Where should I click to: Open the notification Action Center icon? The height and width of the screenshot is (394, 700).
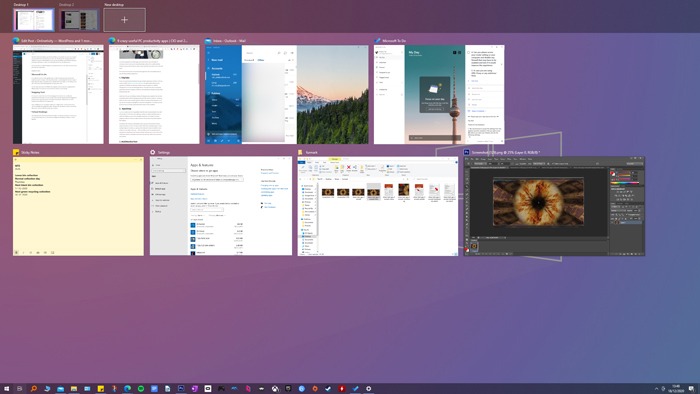tap(692, 389)
